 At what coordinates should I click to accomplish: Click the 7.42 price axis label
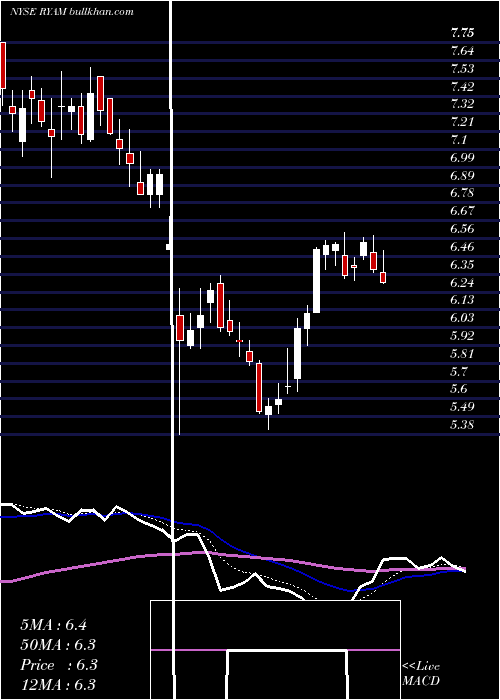462,86
